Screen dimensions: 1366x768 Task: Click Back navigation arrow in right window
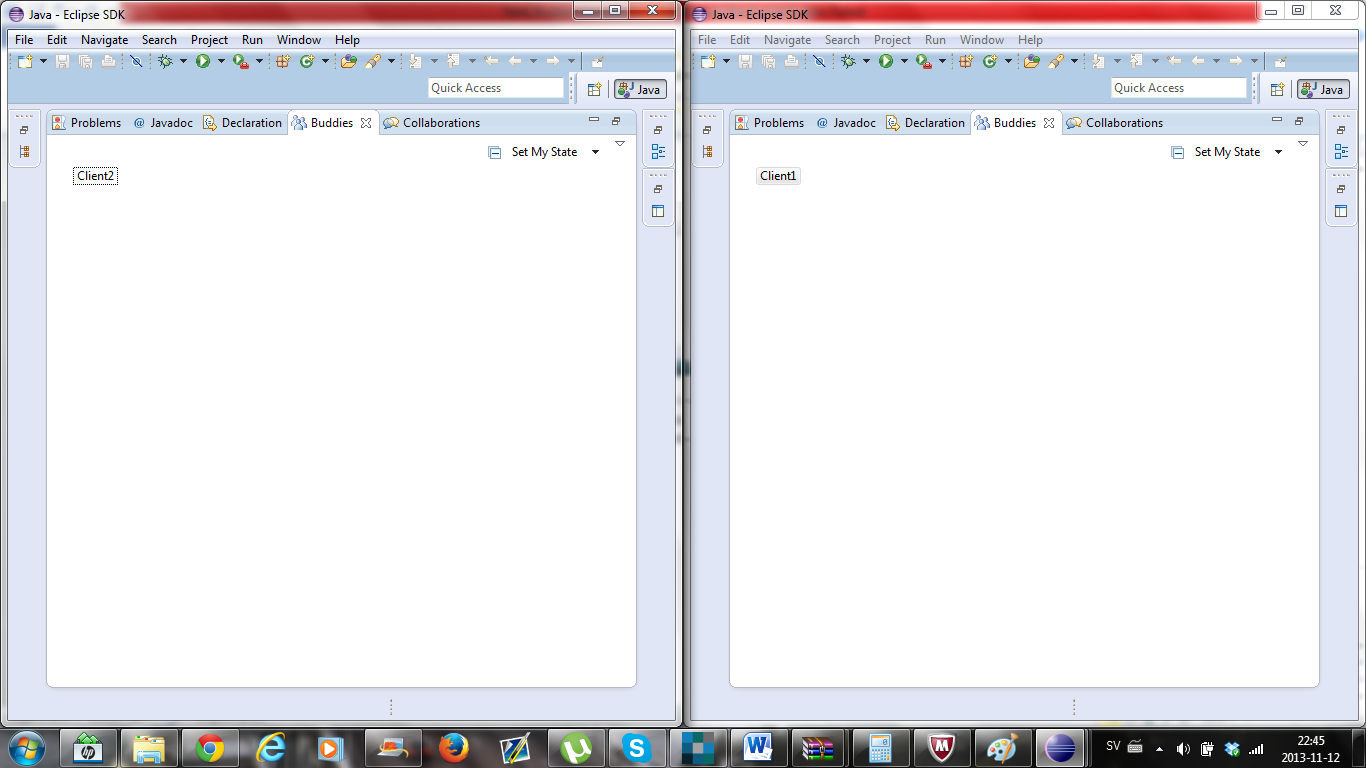pyautogui.click(x=1198, y=61)
